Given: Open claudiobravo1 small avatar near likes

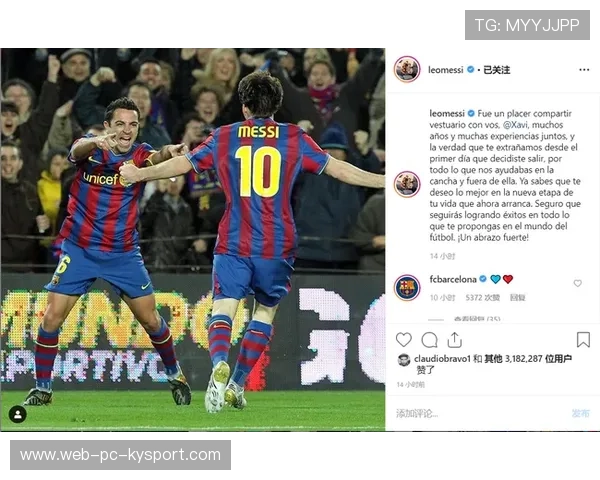Looking at the screenshot, I should (x=404, y=360).
